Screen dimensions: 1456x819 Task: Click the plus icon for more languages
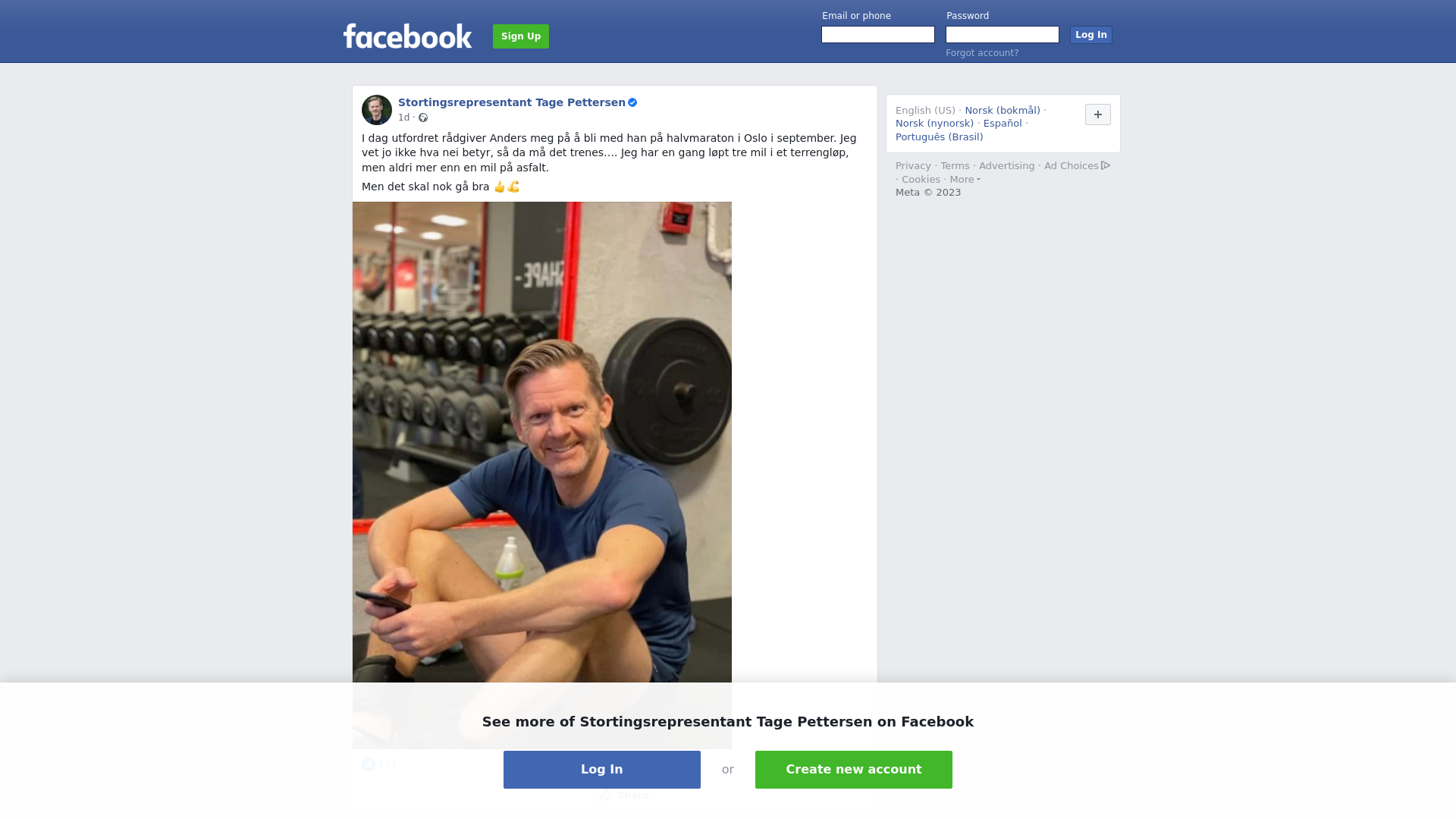(1097, 115)
